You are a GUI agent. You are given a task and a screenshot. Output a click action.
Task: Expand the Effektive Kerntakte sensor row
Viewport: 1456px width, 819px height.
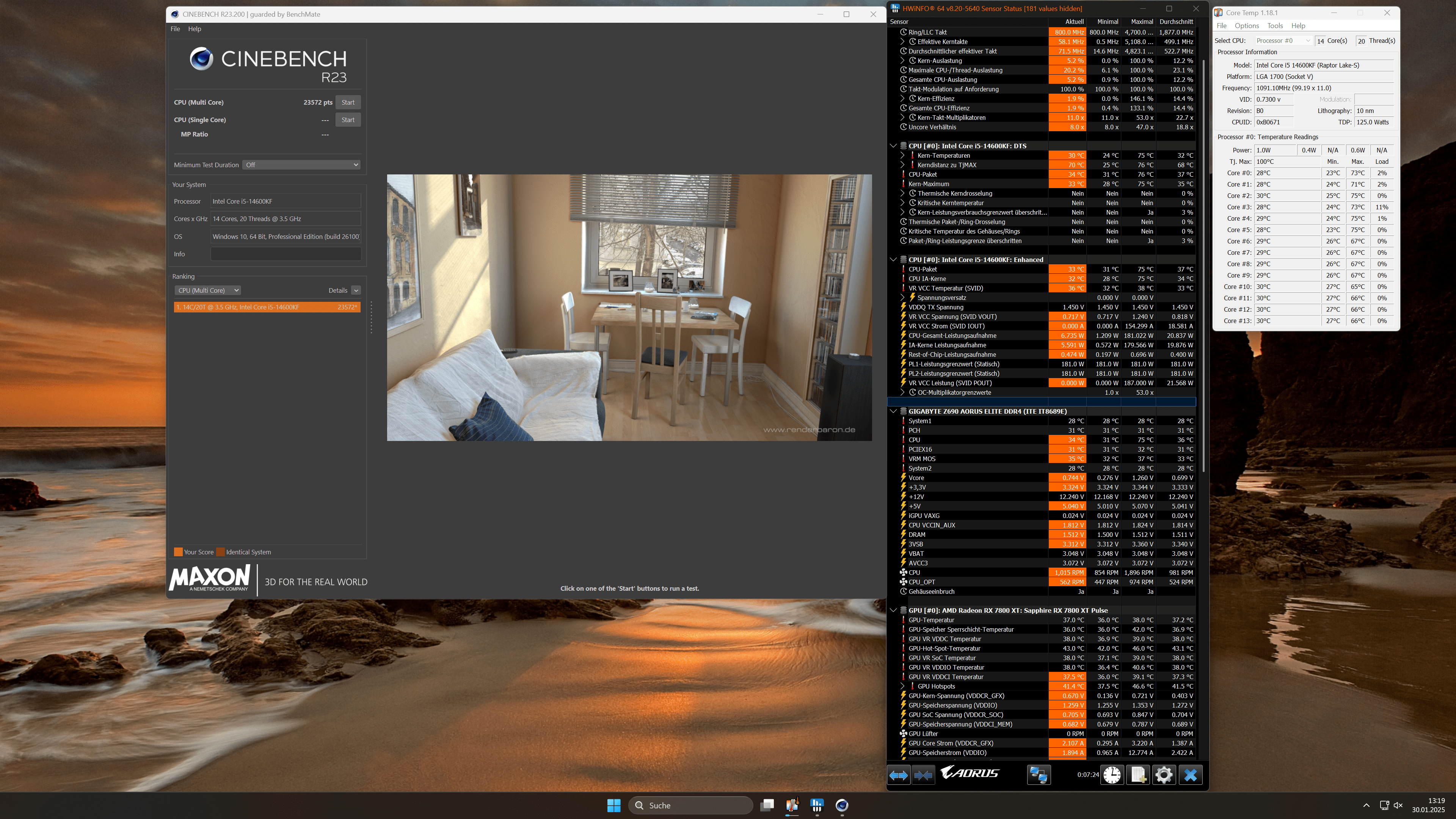click(x=903, y=42)
